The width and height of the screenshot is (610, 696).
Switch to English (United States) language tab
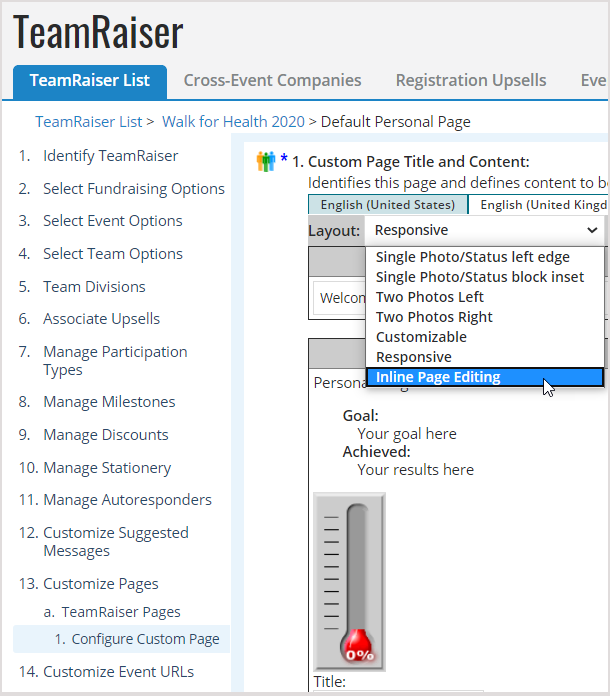pos(388,205)
